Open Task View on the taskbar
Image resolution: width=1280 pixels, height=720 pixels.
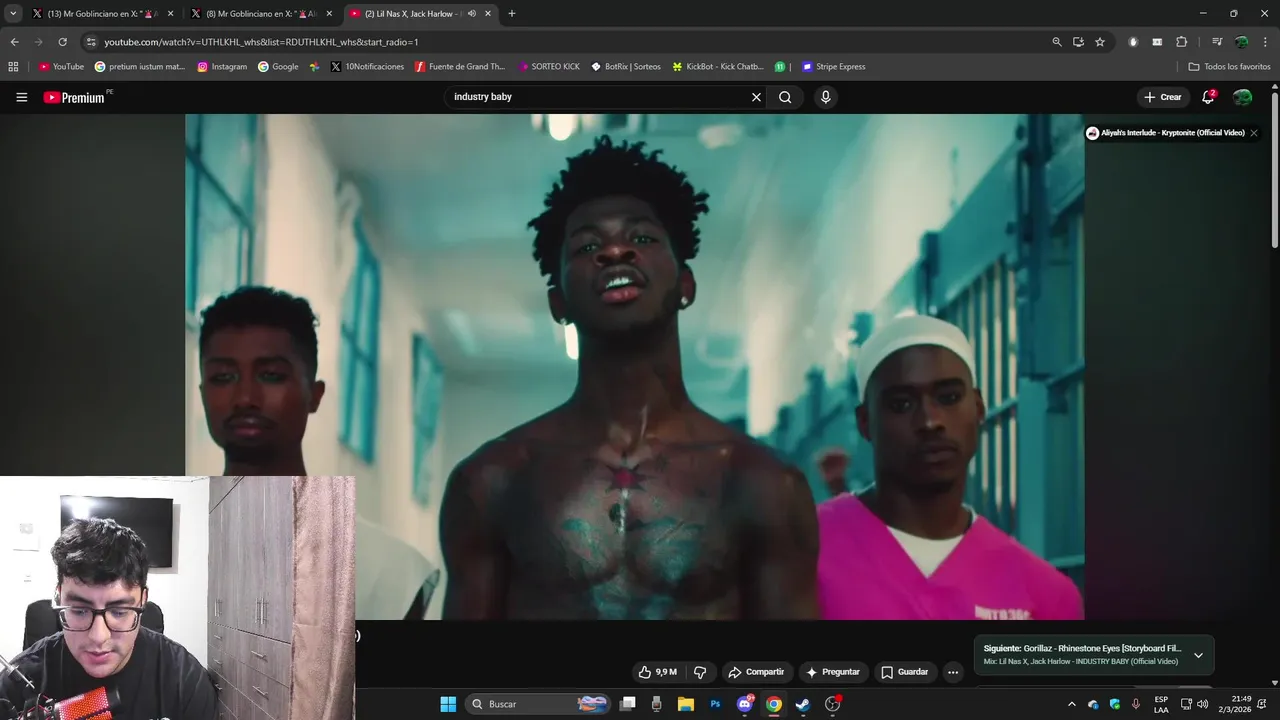[x=627, y=704]
